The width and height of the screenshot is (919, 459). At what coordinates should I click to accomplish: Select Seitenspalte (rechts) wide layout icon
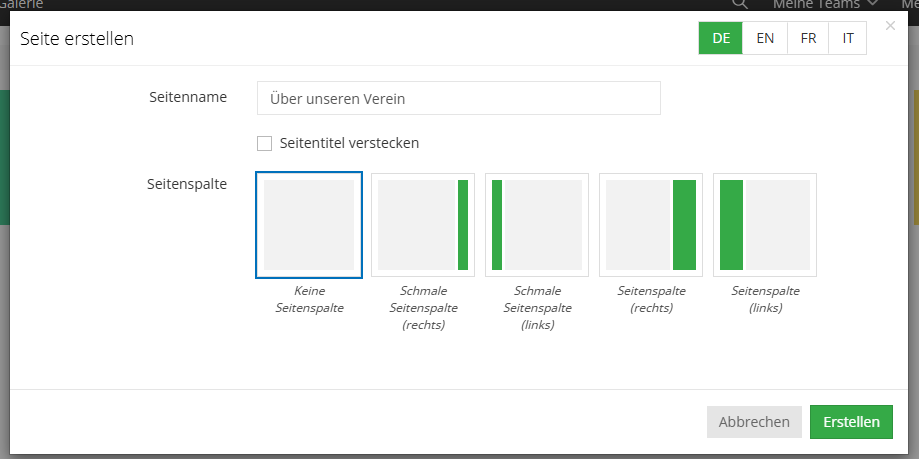point(651,224)
